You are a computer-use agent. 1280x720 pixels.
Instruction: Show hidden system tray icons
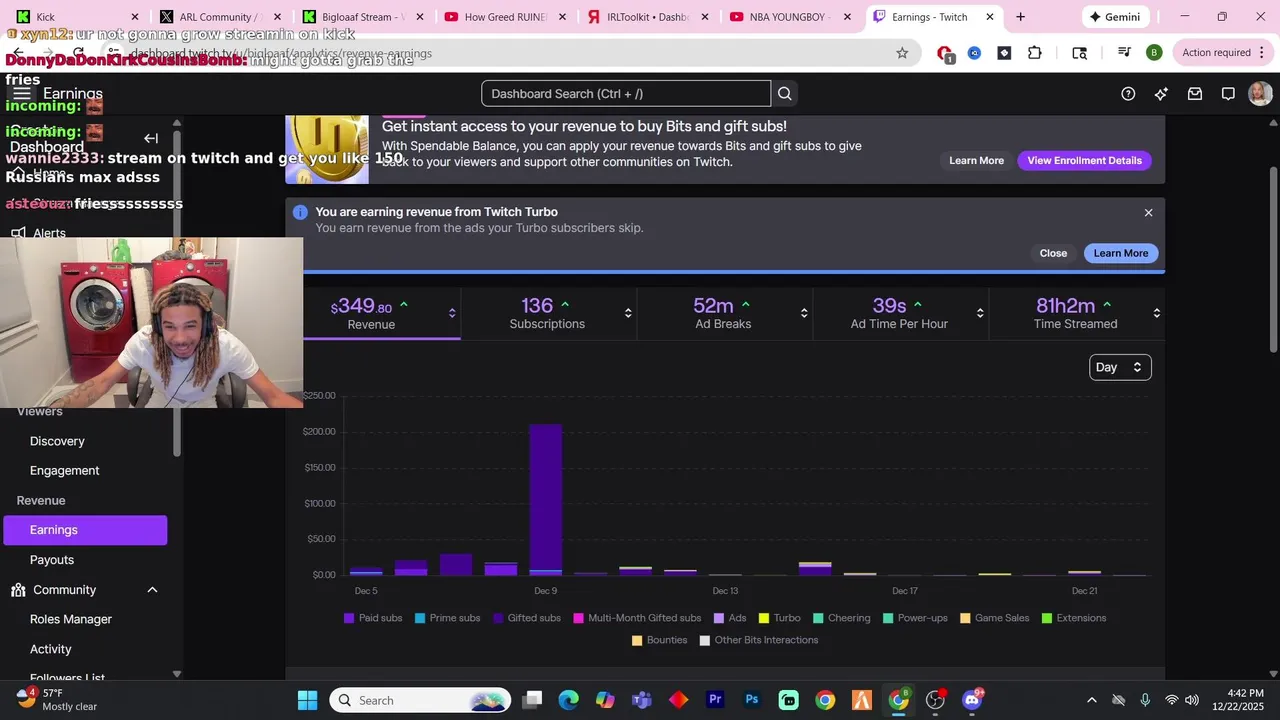[x=1091, y=700]
